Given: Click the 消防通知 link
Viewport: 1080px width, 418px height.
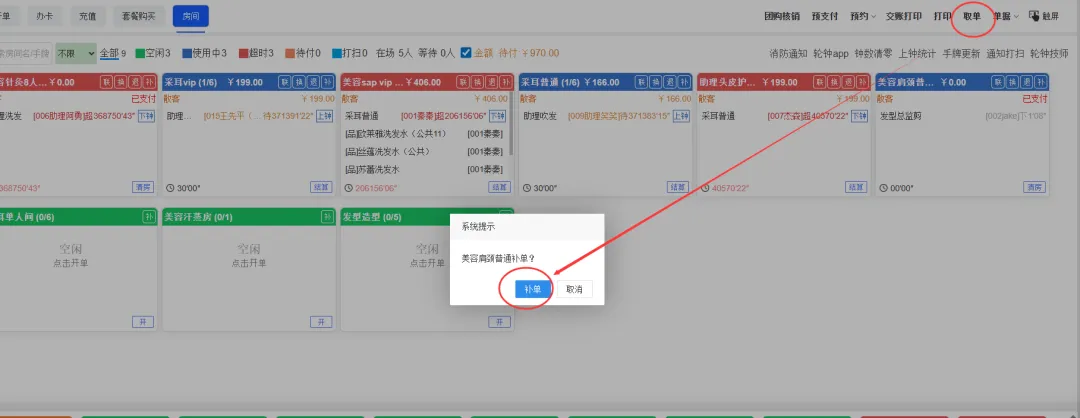Looking at the screenshot, I should 788,53.
